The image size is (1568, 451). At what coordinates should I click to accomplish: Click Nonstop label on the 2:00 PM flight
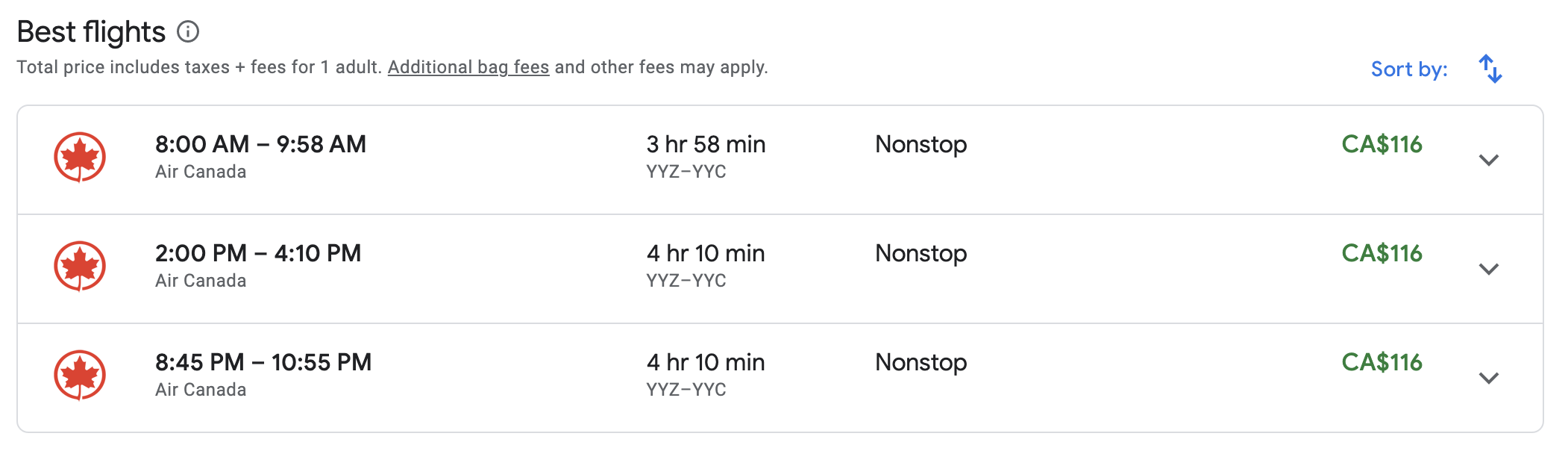click(x=921, y=253)
